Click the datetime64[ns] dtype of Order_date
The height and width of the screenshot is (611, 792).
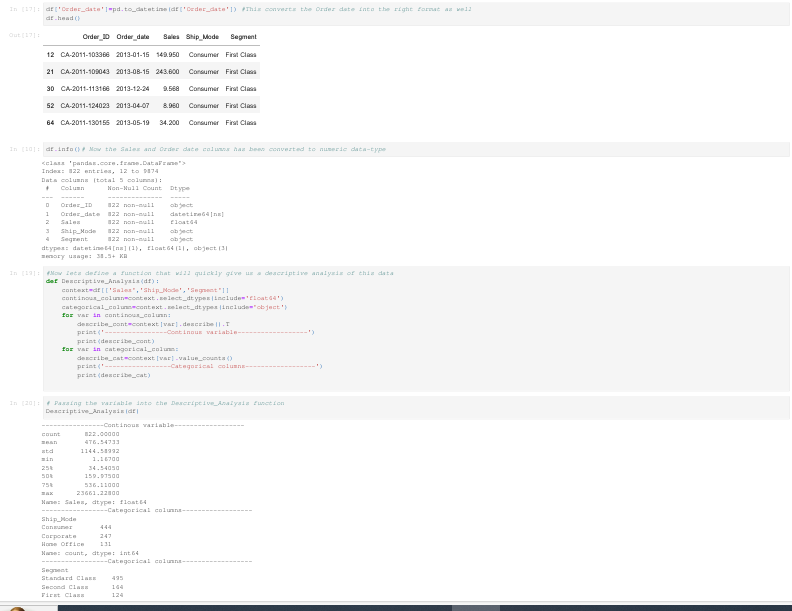coord(197,214)
